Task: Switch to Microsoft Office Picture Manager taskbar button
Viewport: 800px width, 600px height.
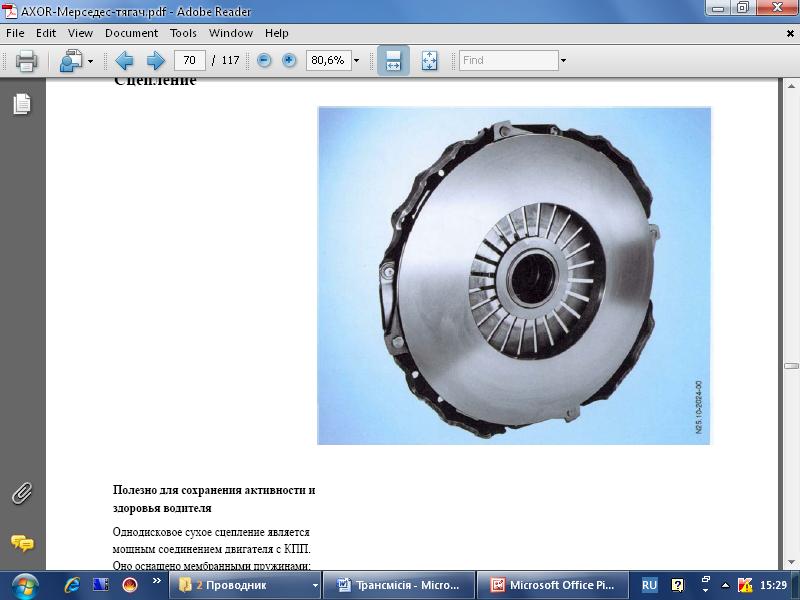Action: pyautogui.click(x=553, y=585)
